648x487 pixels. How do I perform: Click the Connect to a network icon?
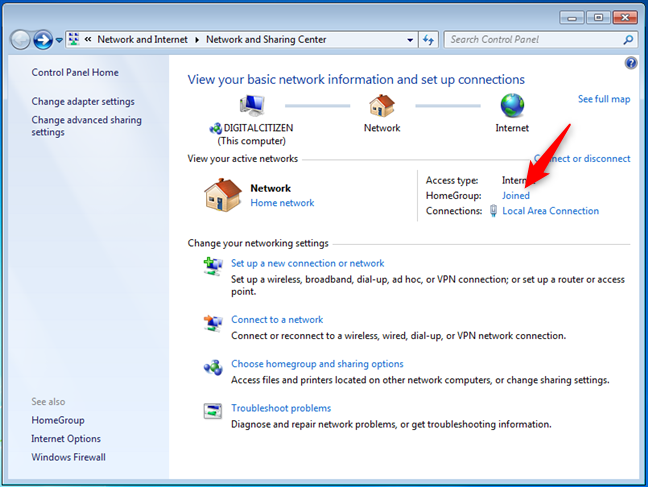213,322
